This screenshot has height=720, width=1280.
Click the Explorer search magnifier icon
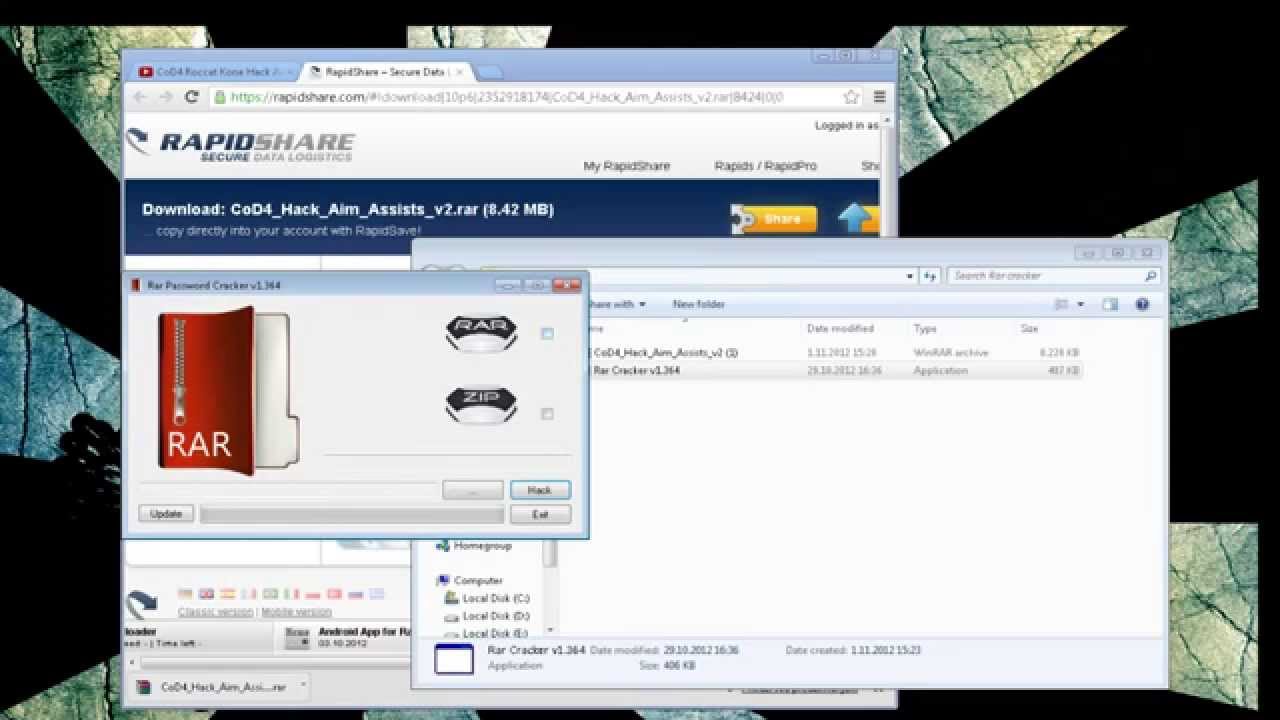click(x=1150, y=275)
